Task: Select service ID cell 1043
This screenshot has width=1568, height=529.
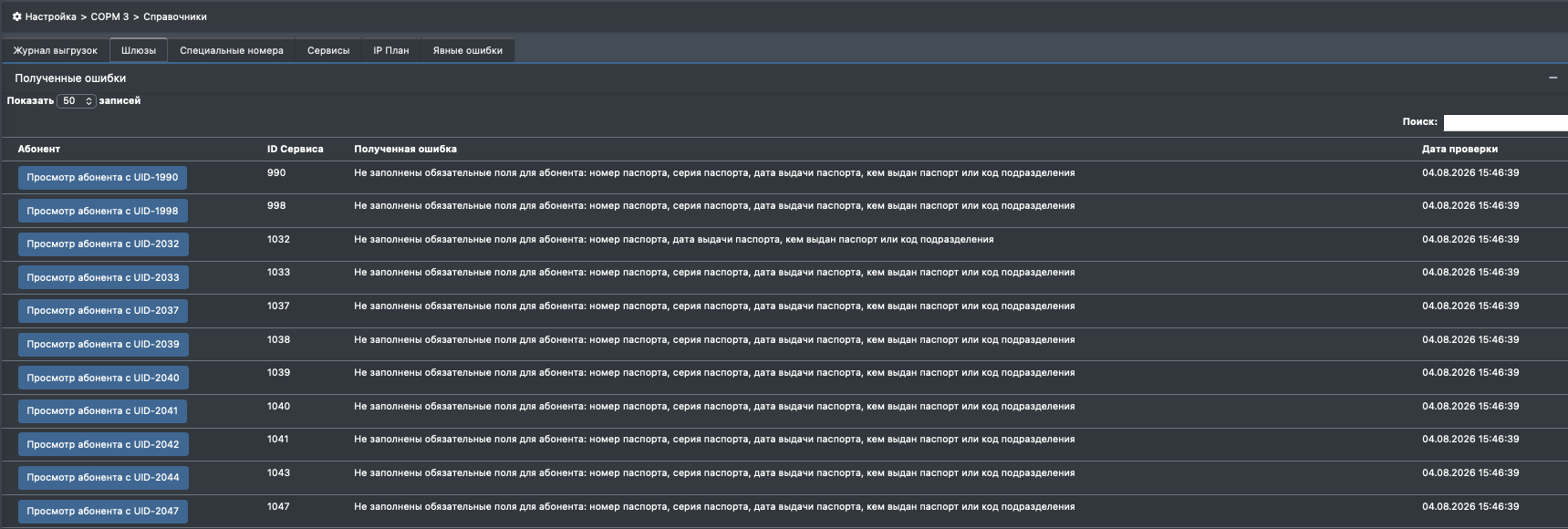Action: pos(278,472)
